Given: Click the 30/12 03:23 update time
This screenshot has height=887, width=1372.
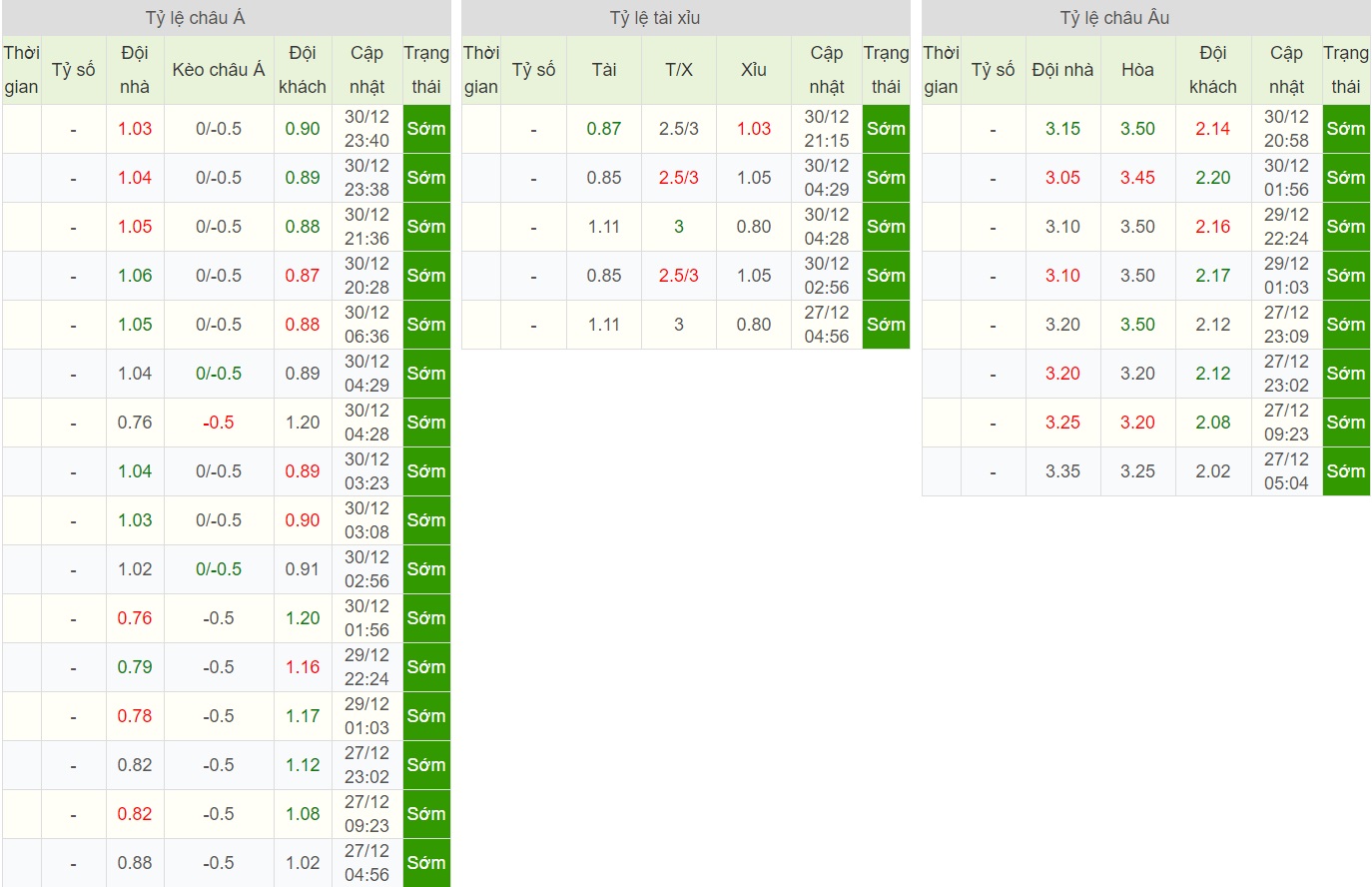Looking at the screenshot, I should (x=366, y=471).
